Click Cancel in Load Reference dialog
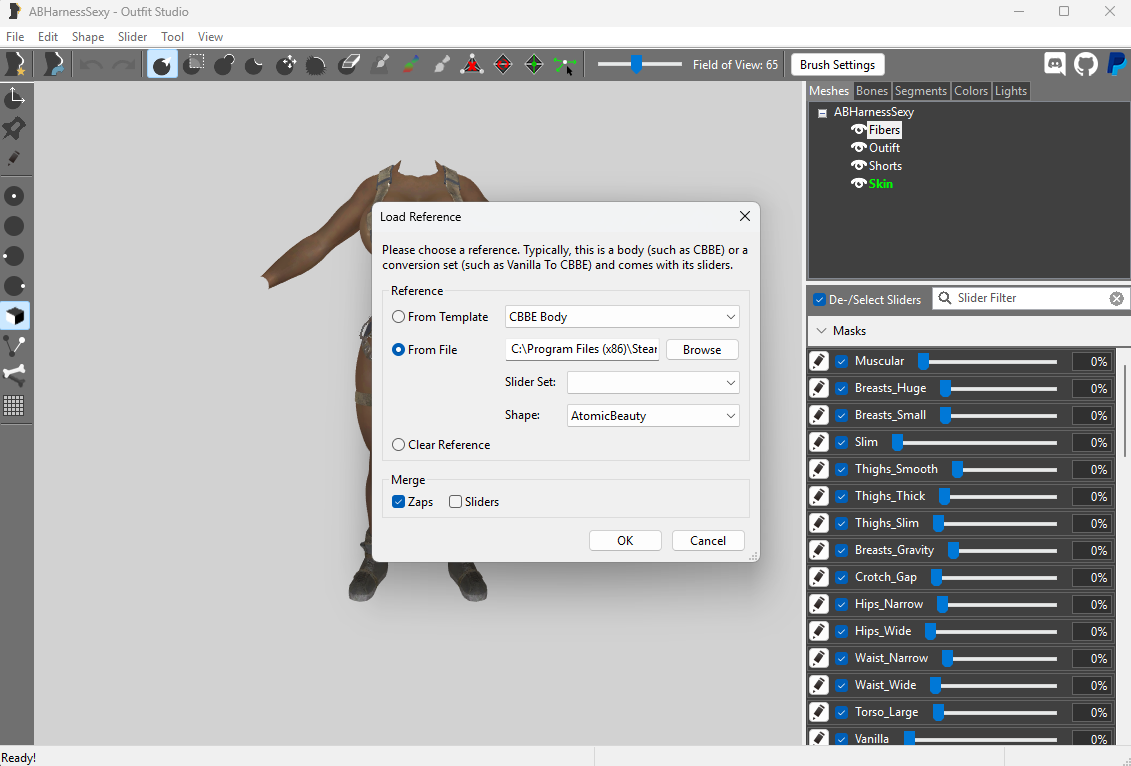This screenshot has width=1131, height=766. [708, 541]
